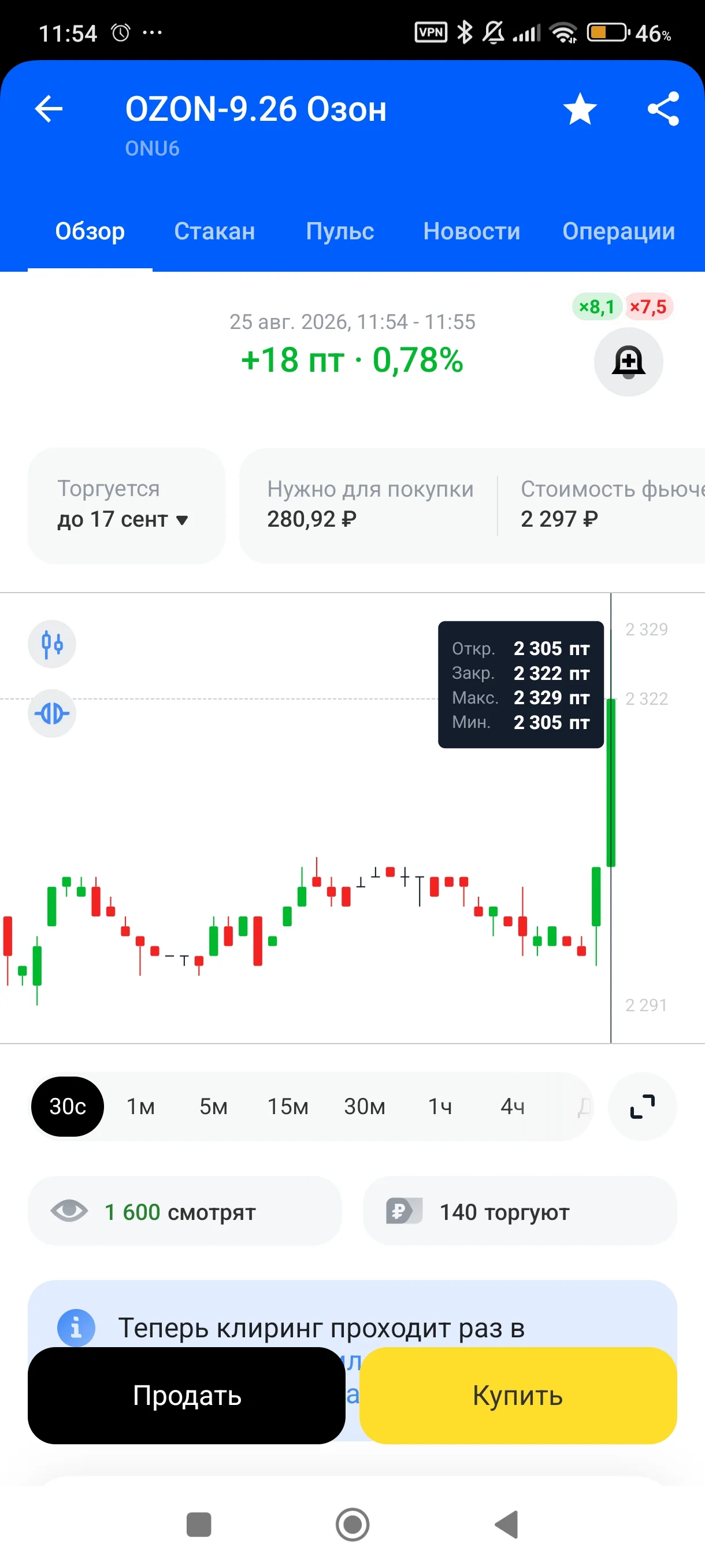Tap the ×7,5 short leverage badge
The height and width of the screenshot is (1568, 705).
pos(648,307)
